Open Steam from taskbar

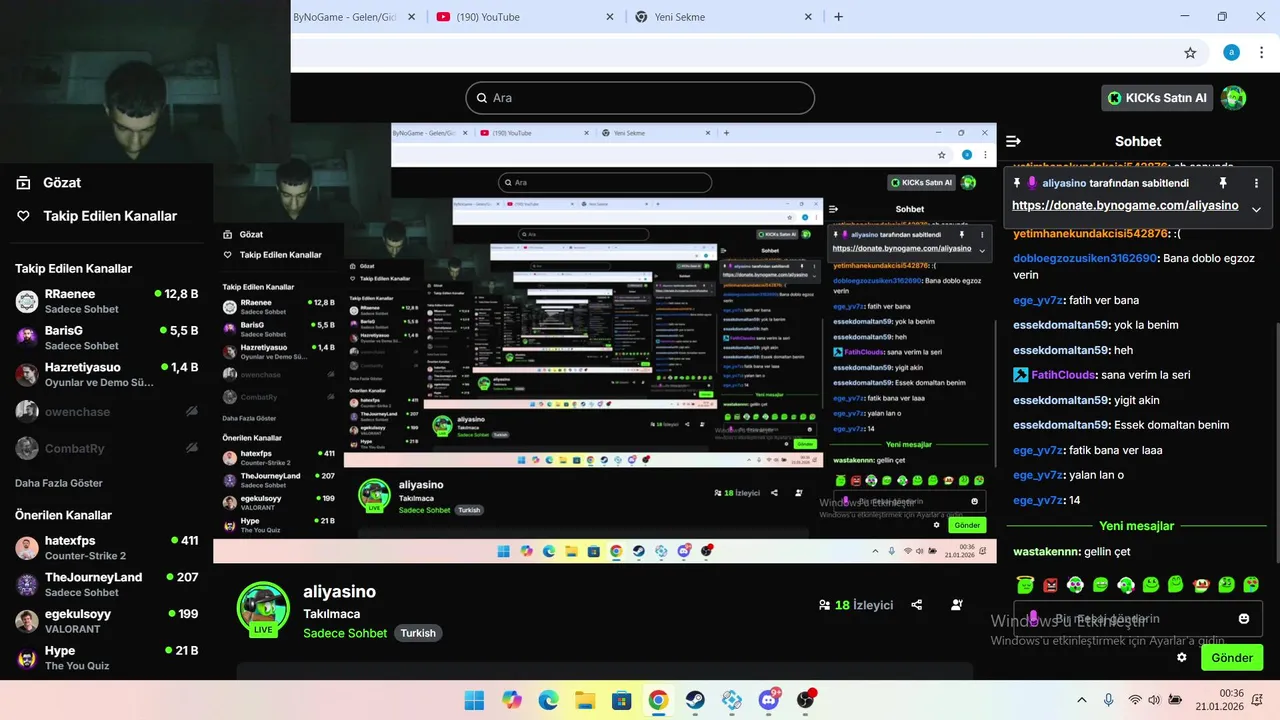pos(694,700)
